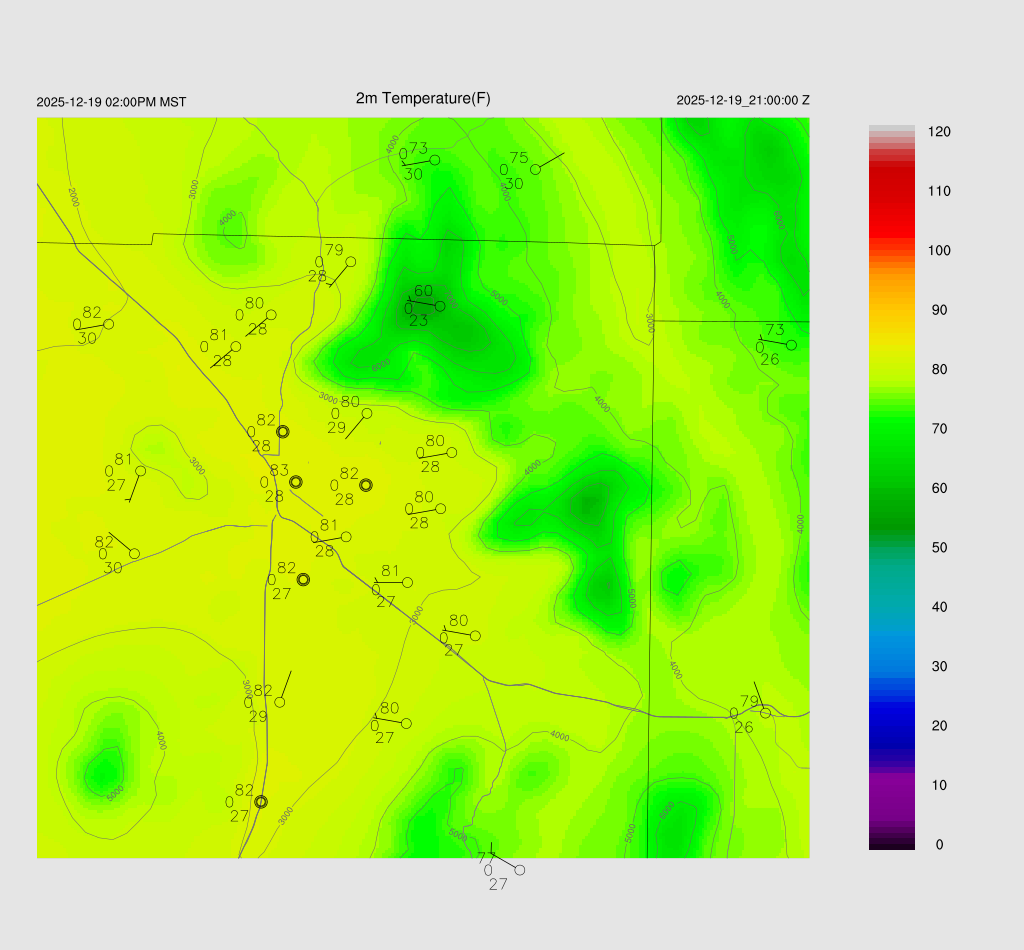Select the 21:00:00 Z timestamp text

click(743, 101)
